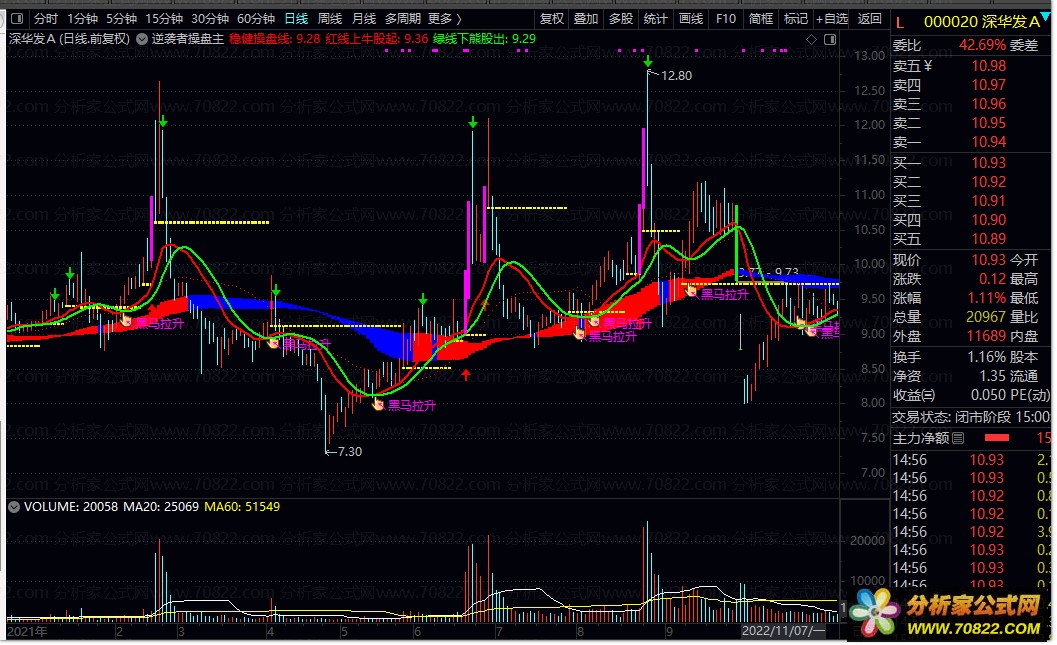
Task: Click the 委比 value 42.69%
Action: point(982,45)
